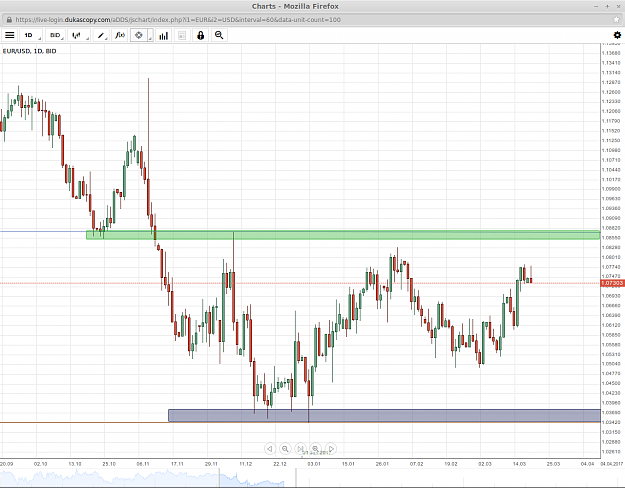Click the padlock site security icon
This screenshot has width=625, height=488.
(9, 20)
